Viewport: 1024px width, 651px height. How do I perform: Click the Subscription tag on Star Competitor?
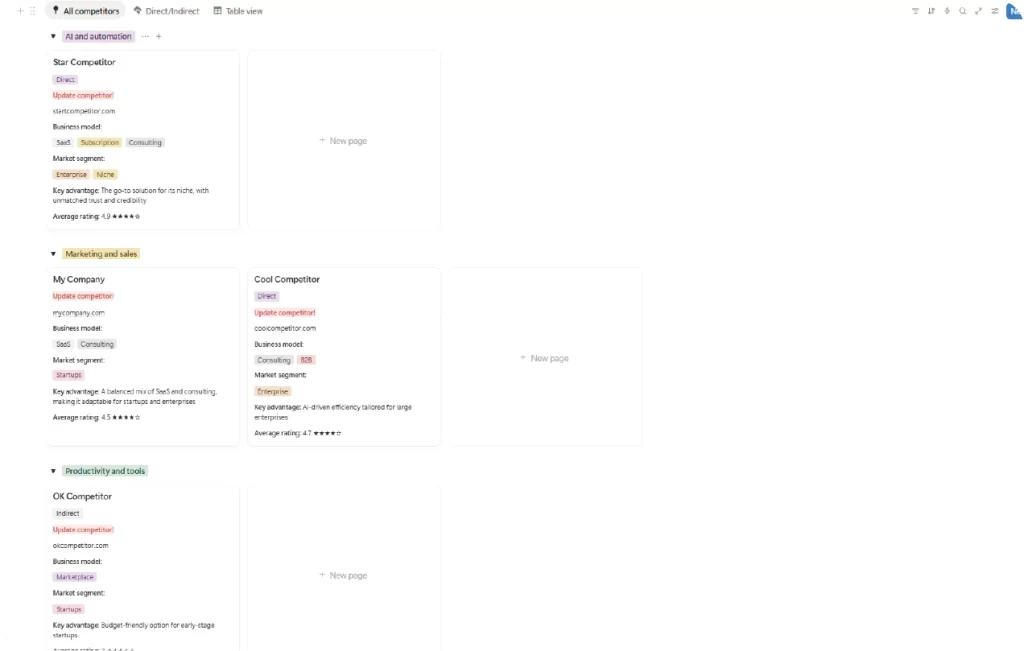pos(99,143)
